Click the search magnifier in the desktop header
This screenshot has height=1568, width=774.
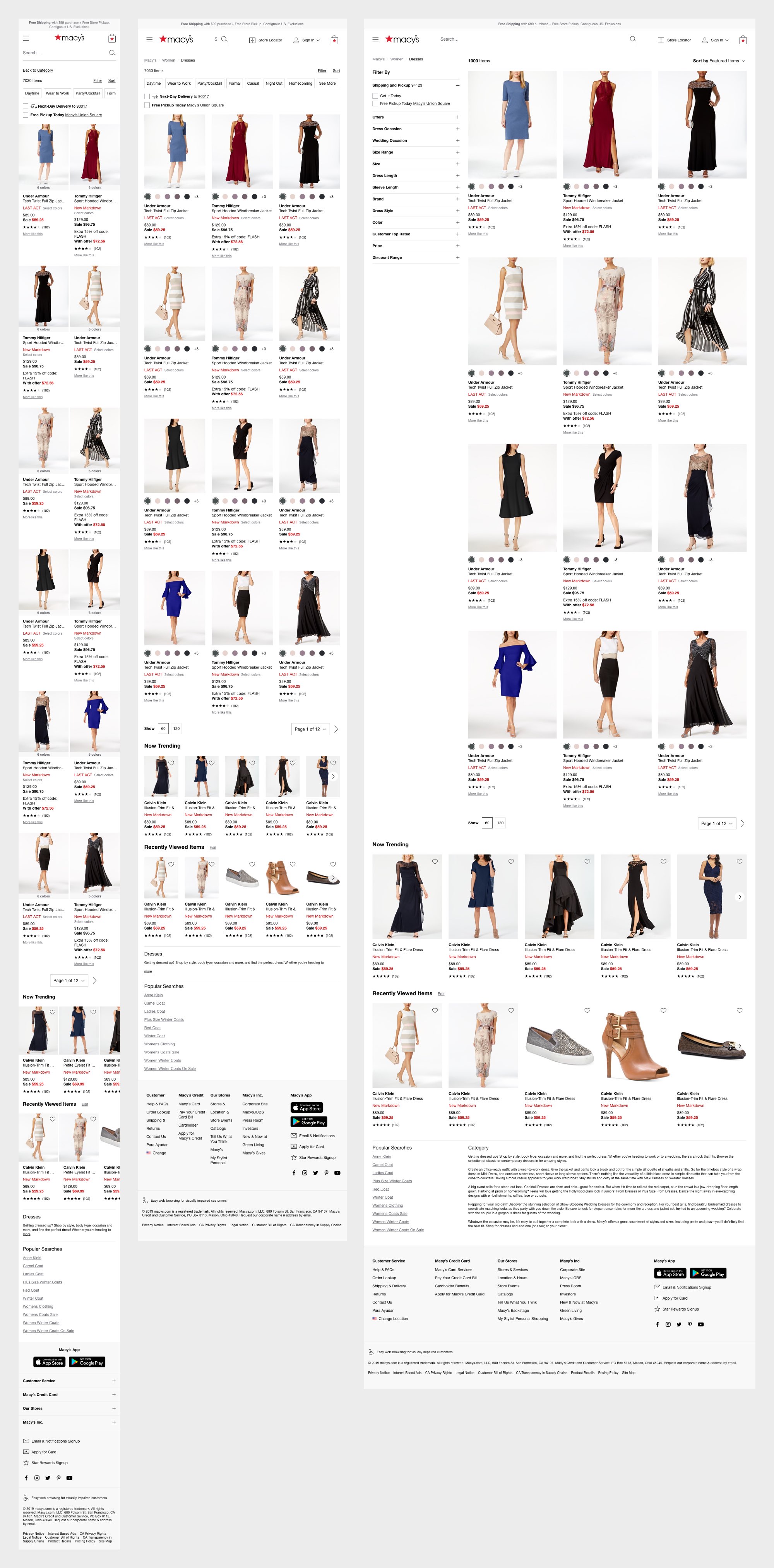point(633,39)
